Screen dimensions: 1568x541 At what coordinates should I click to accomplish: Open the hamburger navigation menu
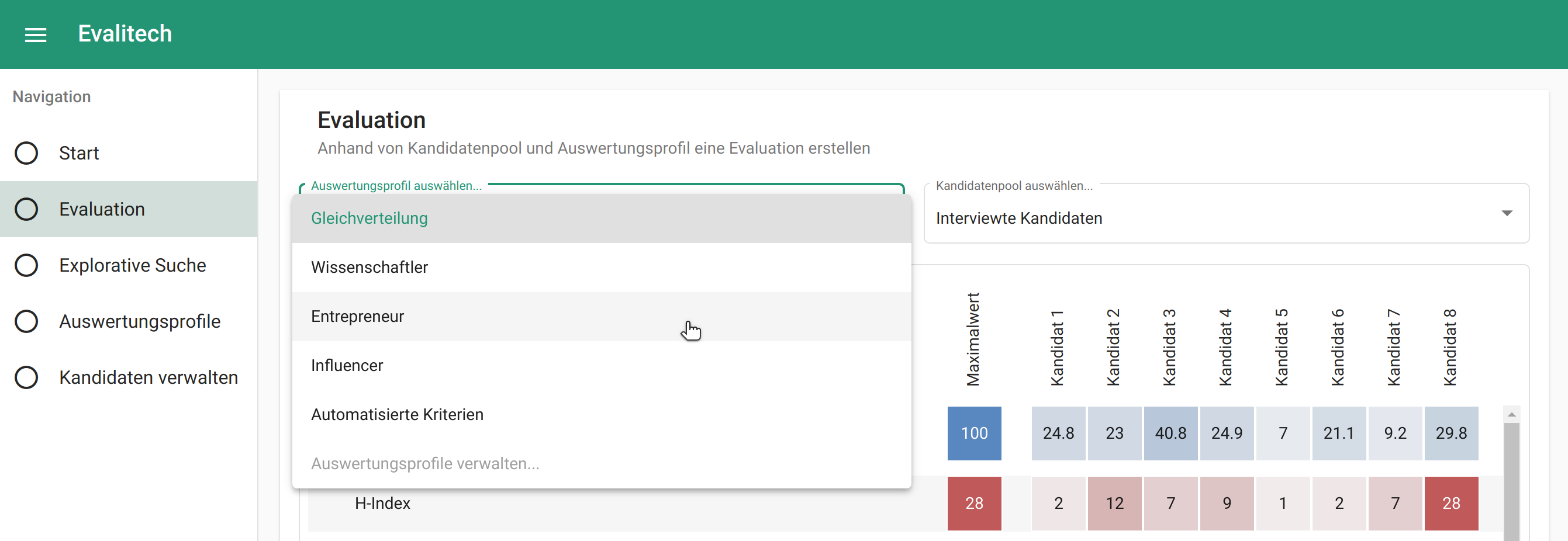point(35,34)
